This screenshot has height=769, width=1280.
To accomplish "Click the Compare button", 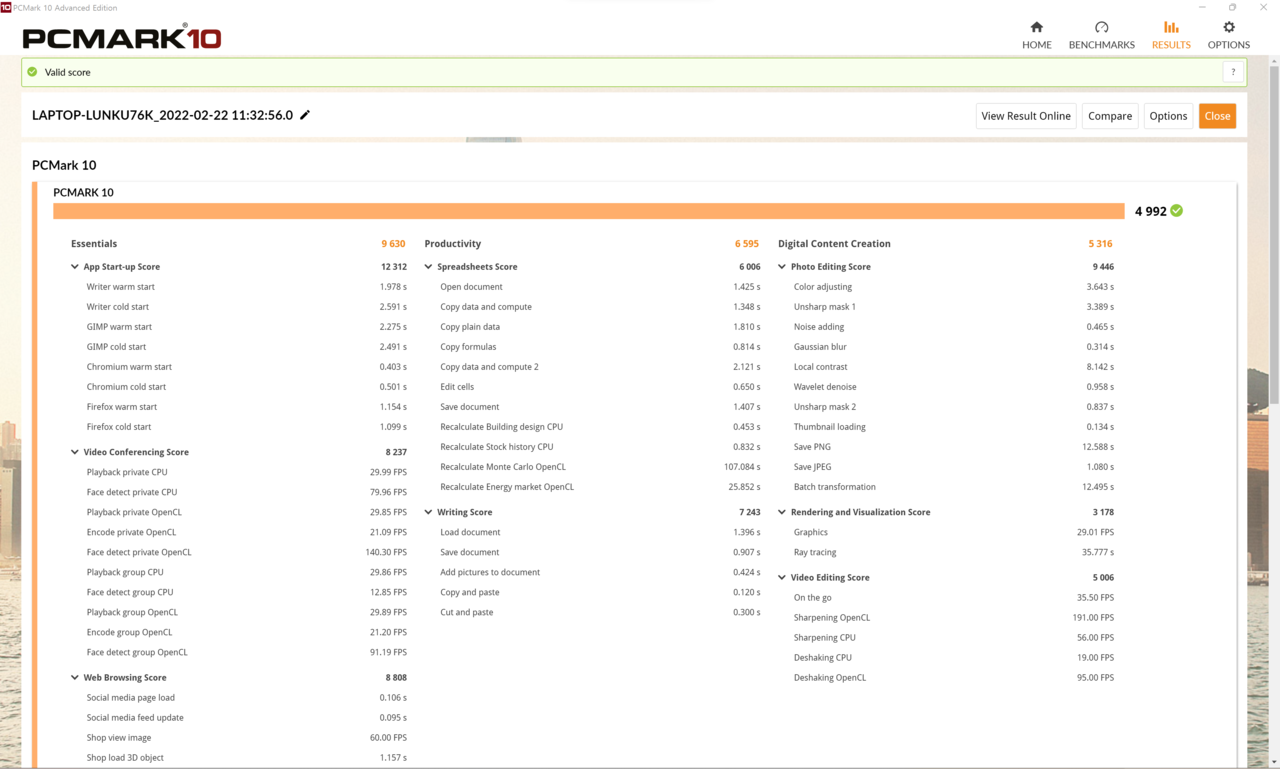I will (1109, 116).
